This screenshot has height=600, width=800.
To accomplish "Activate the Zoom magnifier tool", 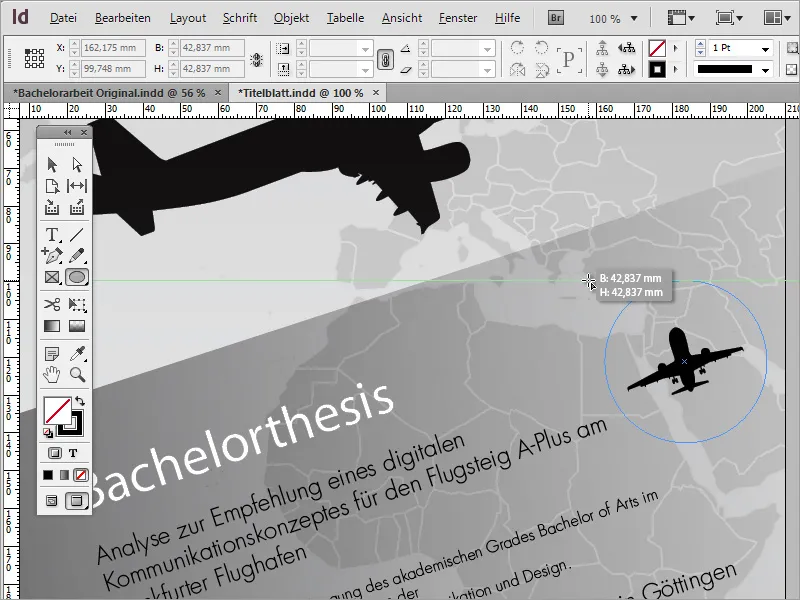I will tap(78, 374).
